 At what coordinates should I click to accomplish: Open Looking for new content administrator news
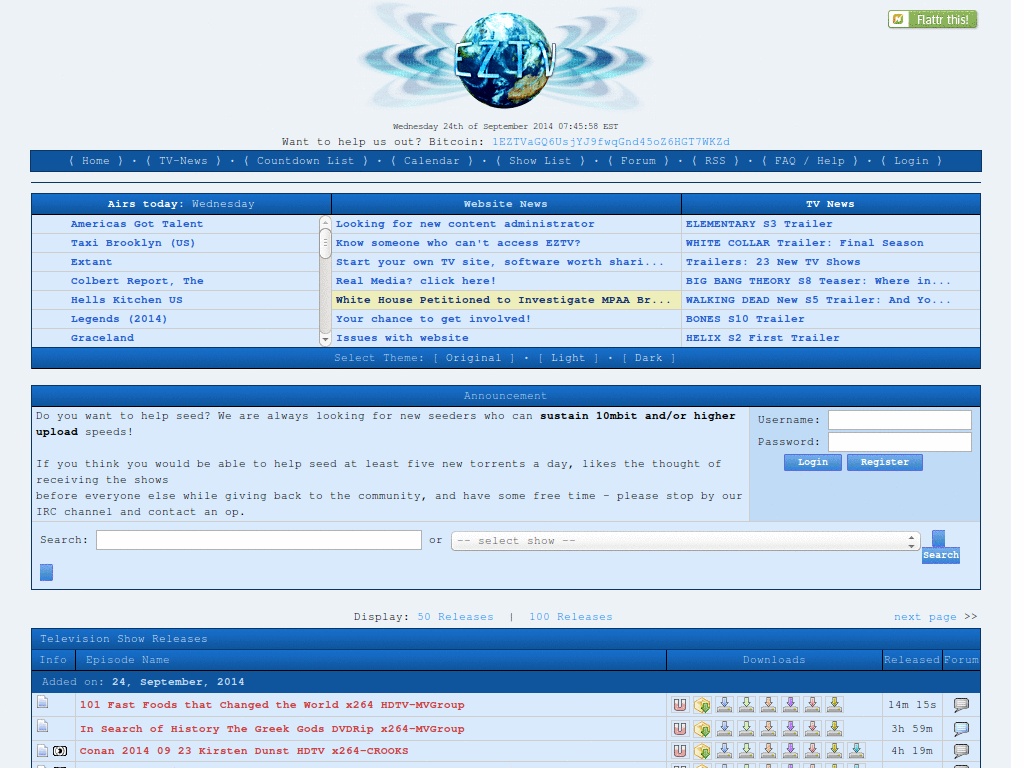[x=465, y=224]
